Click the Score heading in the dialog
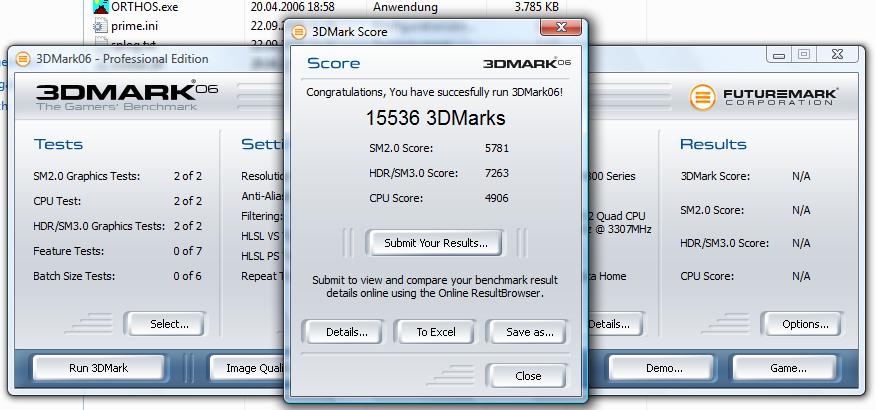This screenshot has width=876, height=410. tap(334, 63)
